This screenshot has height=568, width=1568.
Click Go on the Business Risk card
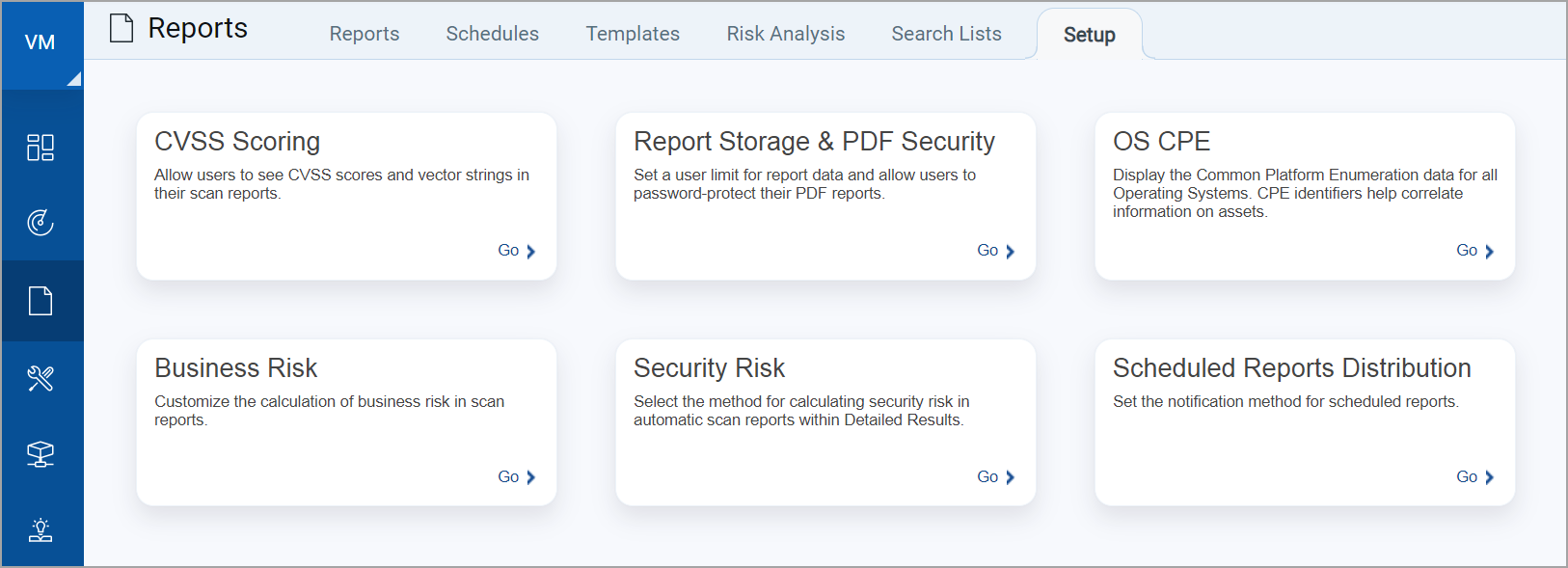[x=516, y=476]
